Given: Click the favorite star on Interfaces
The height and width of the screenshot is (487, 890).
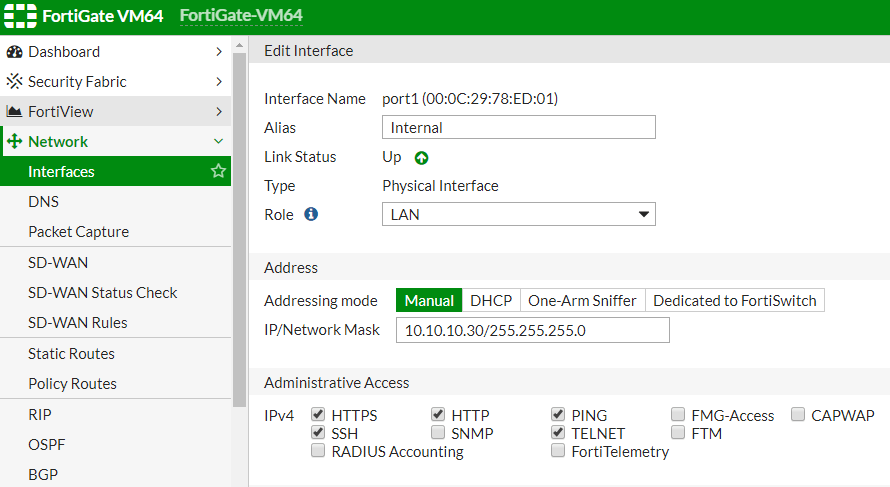Looking at the screenshot, I should 219,171.
